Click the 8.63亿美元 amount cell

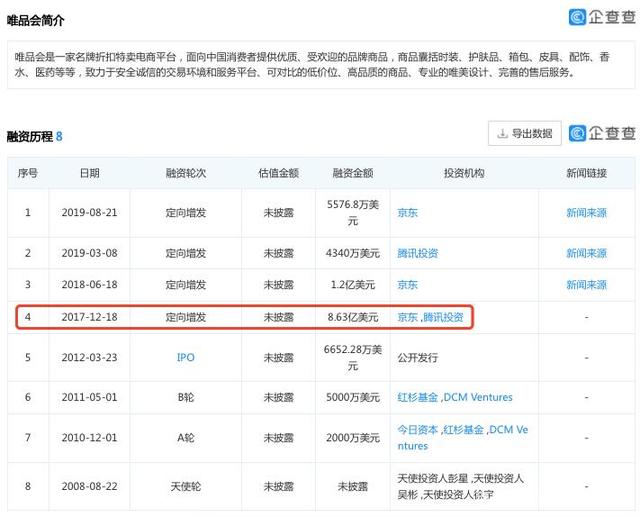(353, 317)
